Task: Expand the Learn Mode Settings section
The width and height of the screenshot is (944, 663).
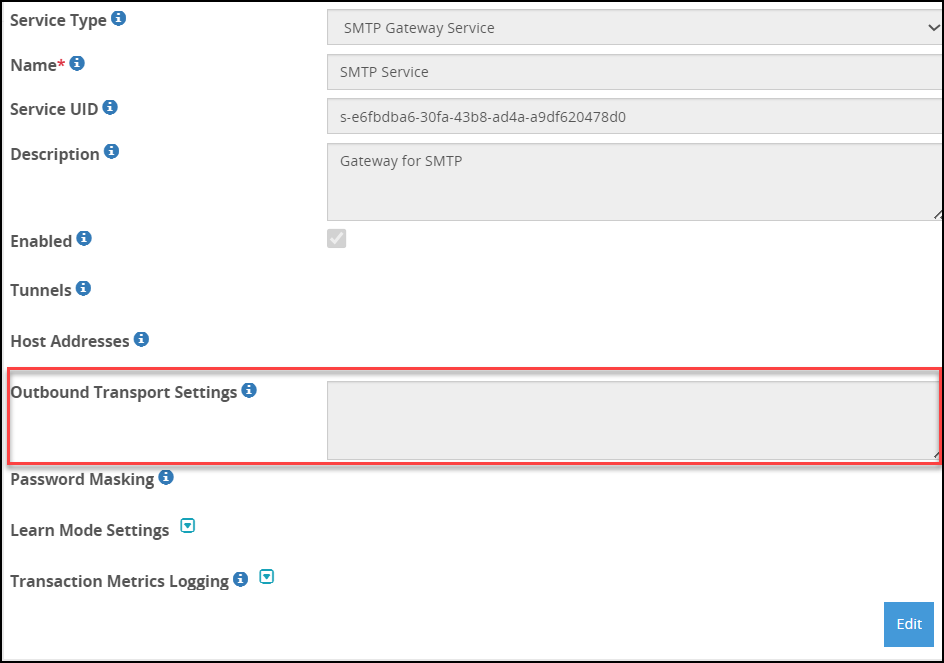Action: coord(188,526)
